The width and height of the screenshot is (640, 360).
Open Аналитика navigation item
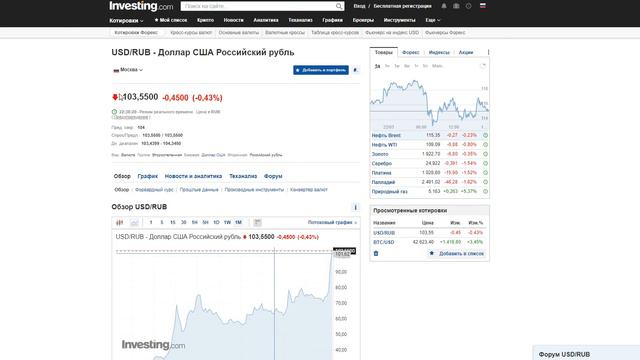tap(266, 20)
